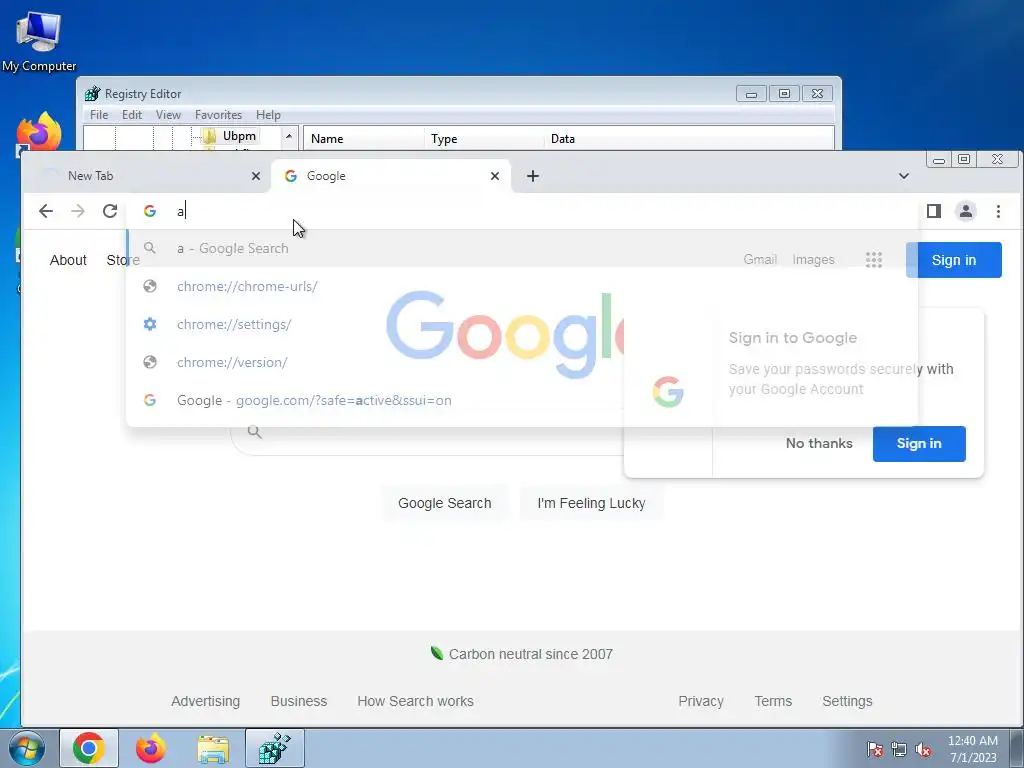This screenshot has width=1024, height=768.
Task: Expand the tab search chevron
Action: click(x=903, y=176)
